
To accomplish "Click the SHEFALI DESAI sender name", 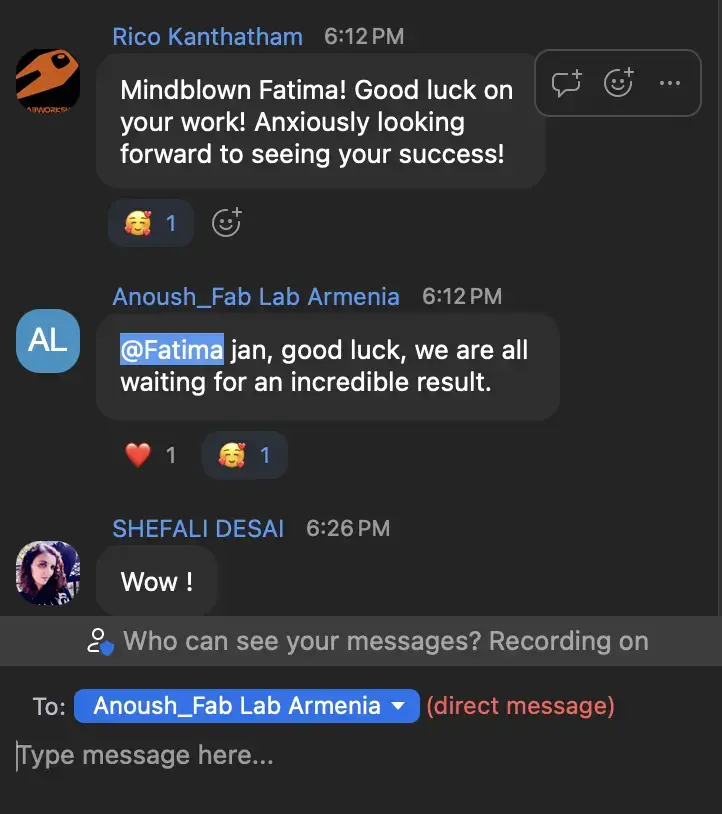I will pyautogui.click(x=198, y=529).
